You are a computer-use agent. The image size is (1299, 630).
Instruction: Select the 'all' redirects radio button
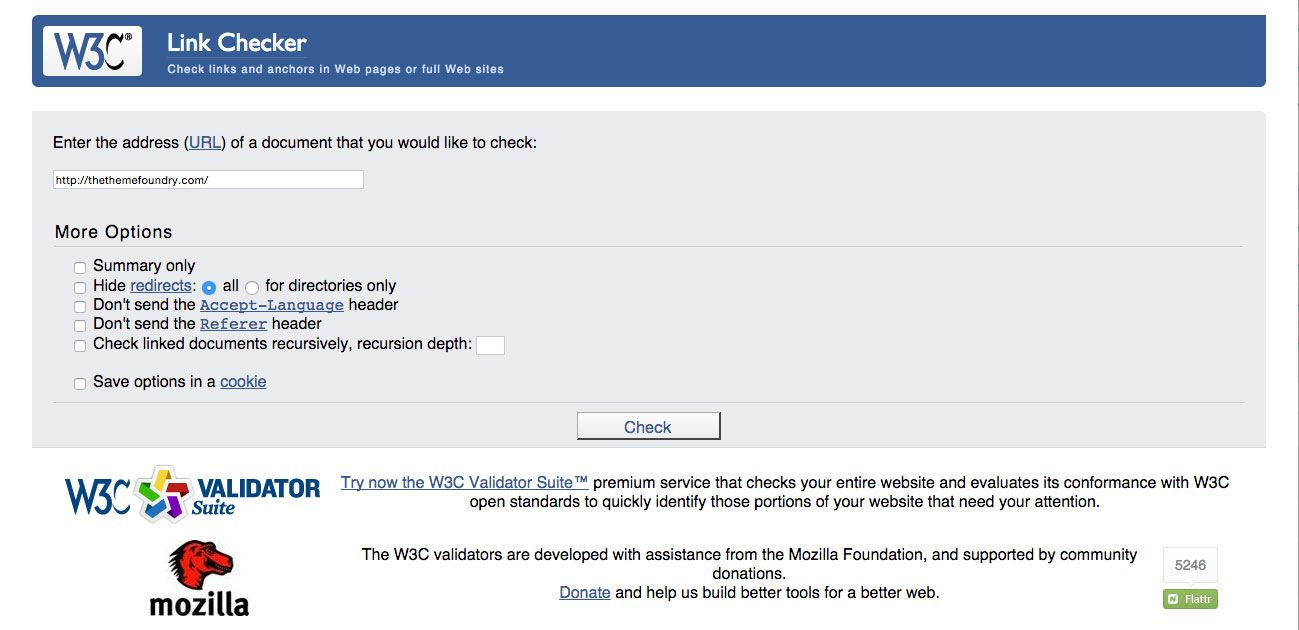209,287
